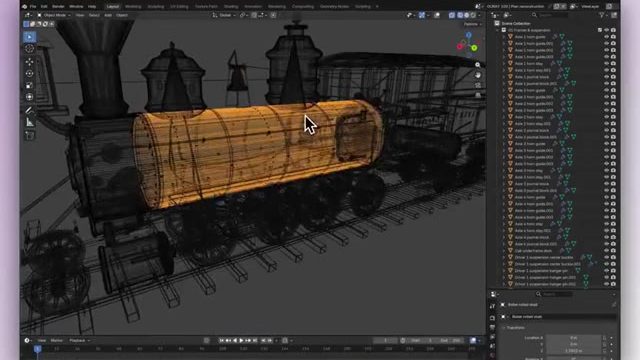This screenshot has height=360, width=640.
Task: Select the Rotate tool
Action: point(30,73)
